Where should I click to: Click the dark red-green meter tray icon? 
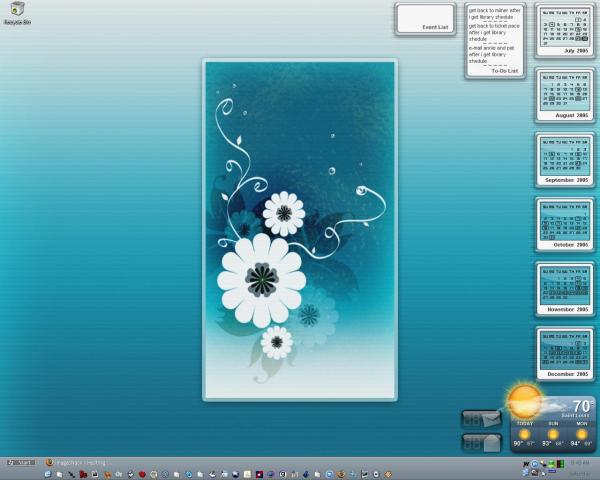561,464
